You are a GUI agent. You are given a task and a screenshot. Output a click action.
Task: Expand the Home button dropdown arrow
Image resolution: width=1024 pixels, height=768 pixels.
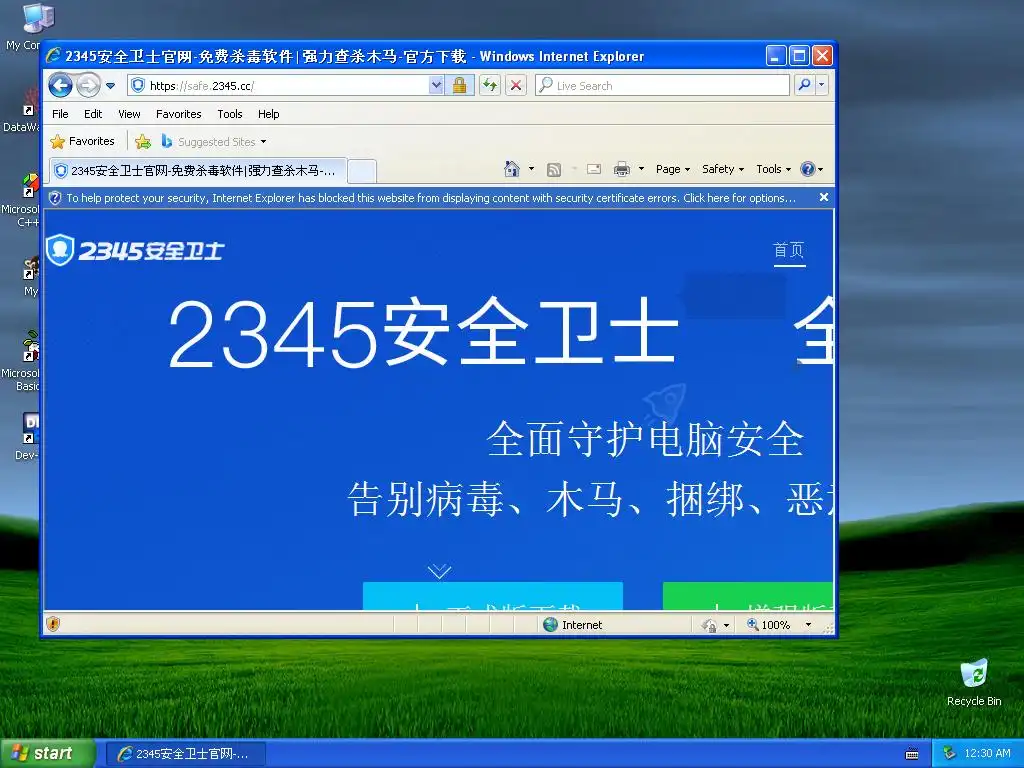[531, 169]
